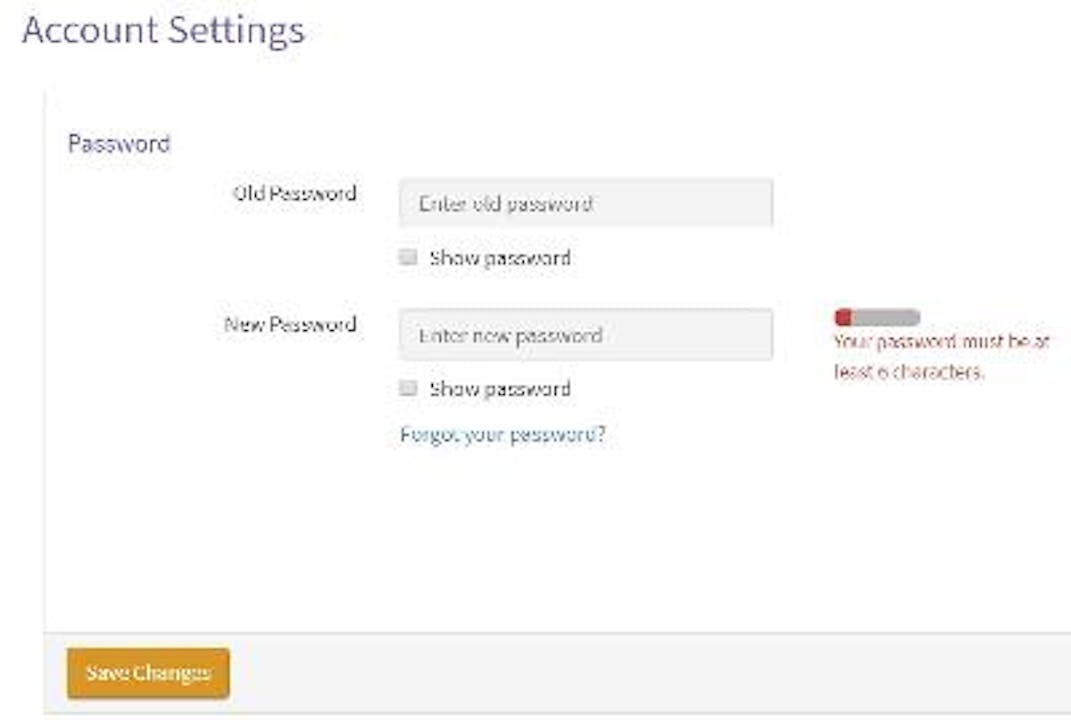This screenshot has width=1071, height=720.
Task: Click inside the Enter old password field
Action: click(586, 202)
